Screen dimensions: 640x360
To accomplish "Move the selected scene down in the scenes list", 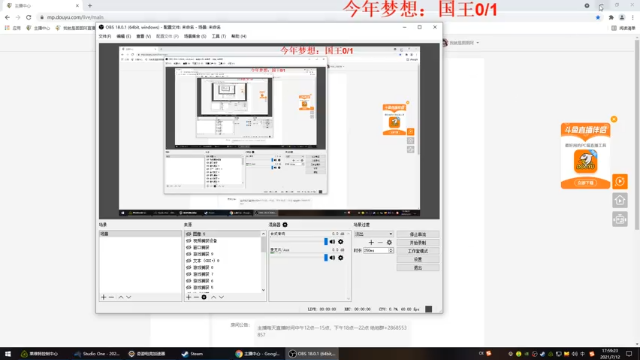I will point(129,297).
